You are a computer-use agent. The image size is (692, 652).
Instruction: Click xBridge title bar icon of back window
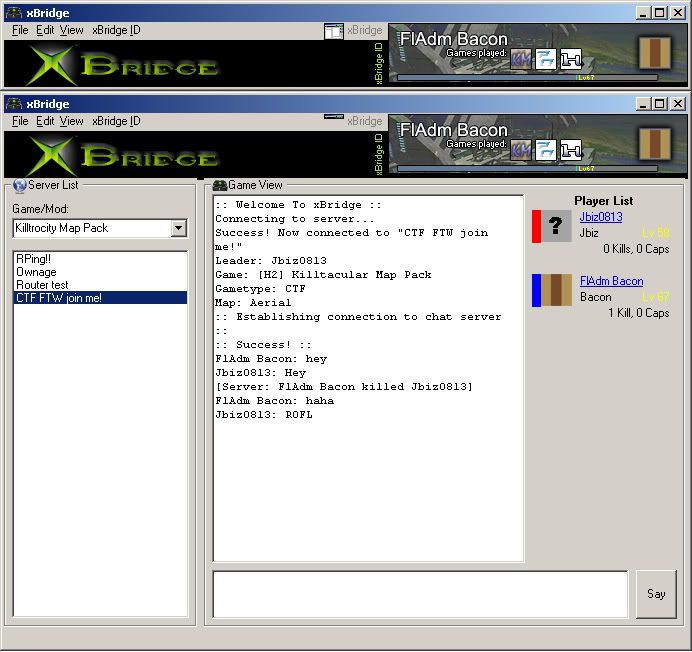pos(14,13)
